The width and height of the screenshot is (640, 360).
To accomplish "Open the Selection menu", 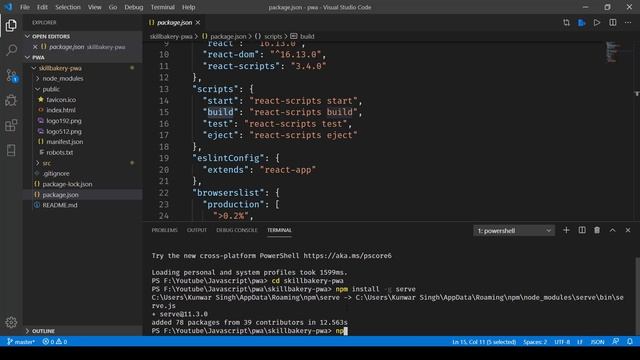I will [68, 7].
